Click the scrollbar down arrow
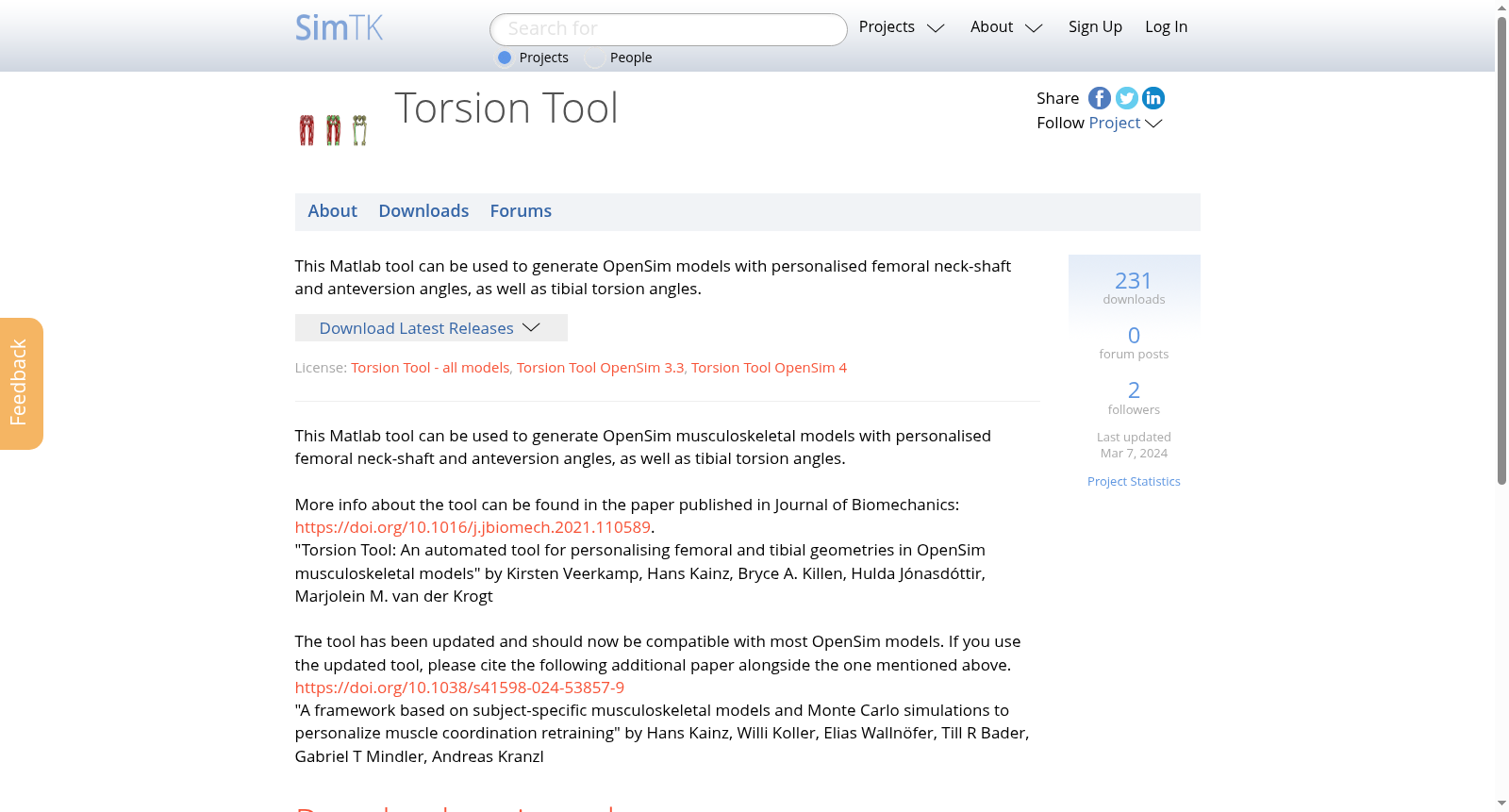Screen dimensions: 1509x812 [x=1501, y=804]
